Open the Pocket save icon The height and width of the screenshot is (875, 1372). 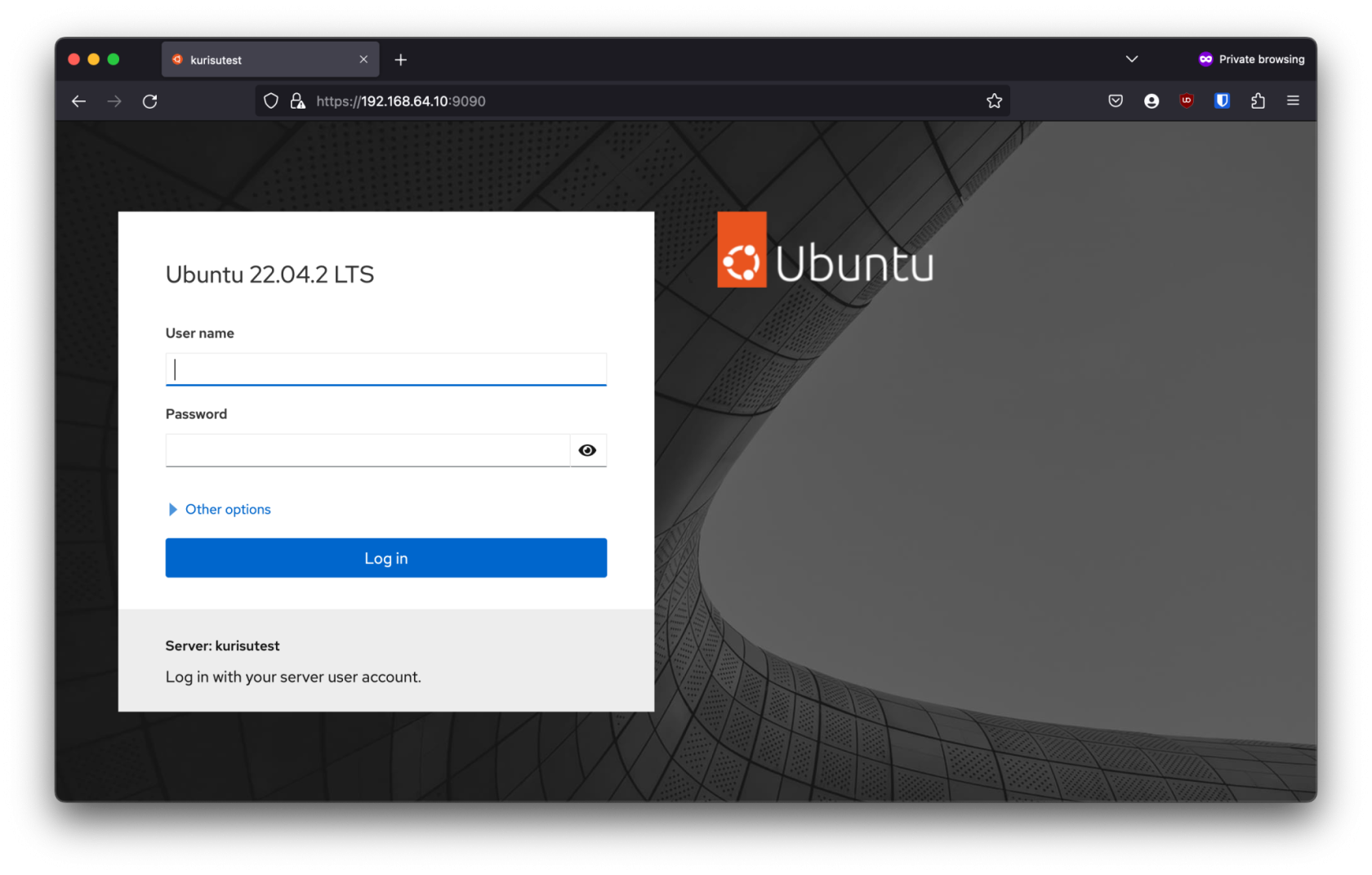[1115, 101]
